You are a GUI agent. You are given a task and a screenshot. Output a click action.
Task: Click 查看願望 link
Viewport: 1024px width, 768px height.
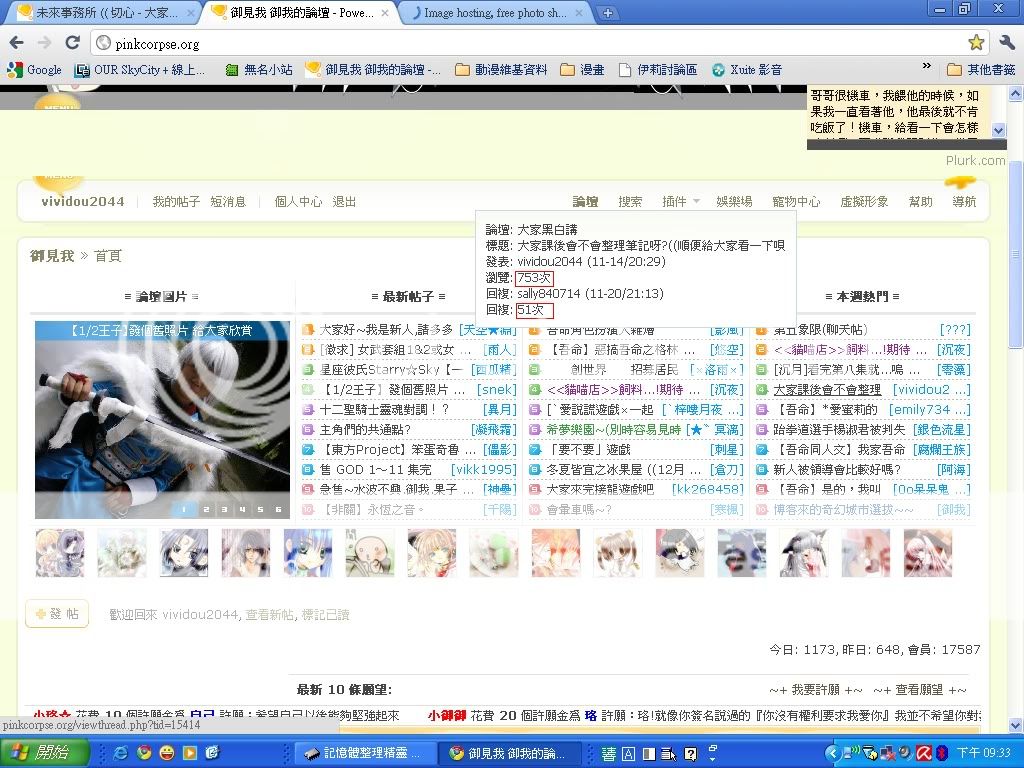pyautogui.click(x=920, y=690)
